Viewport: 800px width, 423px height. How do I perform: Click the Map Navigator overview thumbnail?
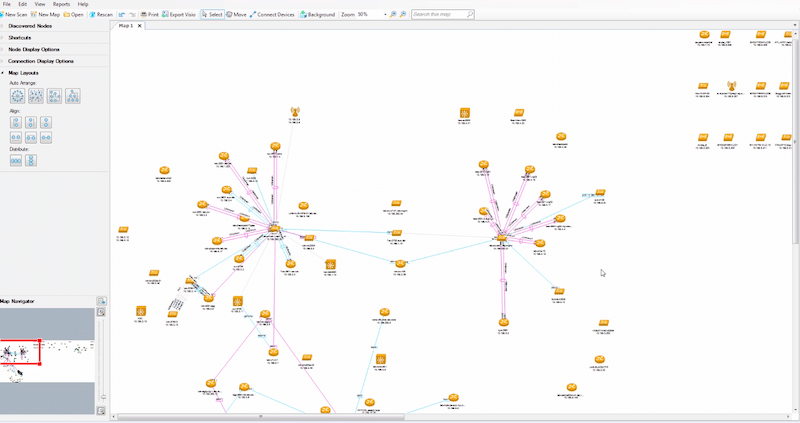point(47,361)
